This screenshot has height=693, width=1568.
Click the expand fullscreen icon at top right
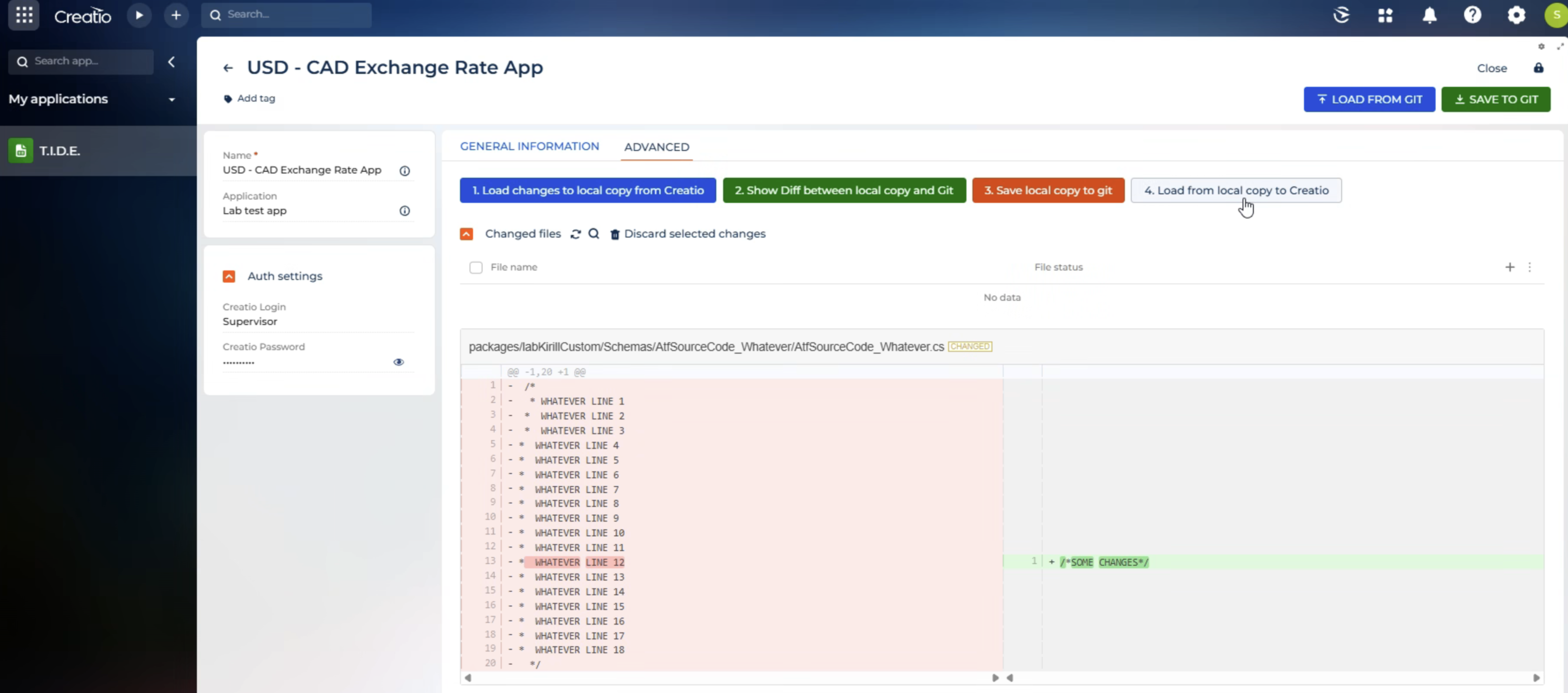(x=1560, y=46)
